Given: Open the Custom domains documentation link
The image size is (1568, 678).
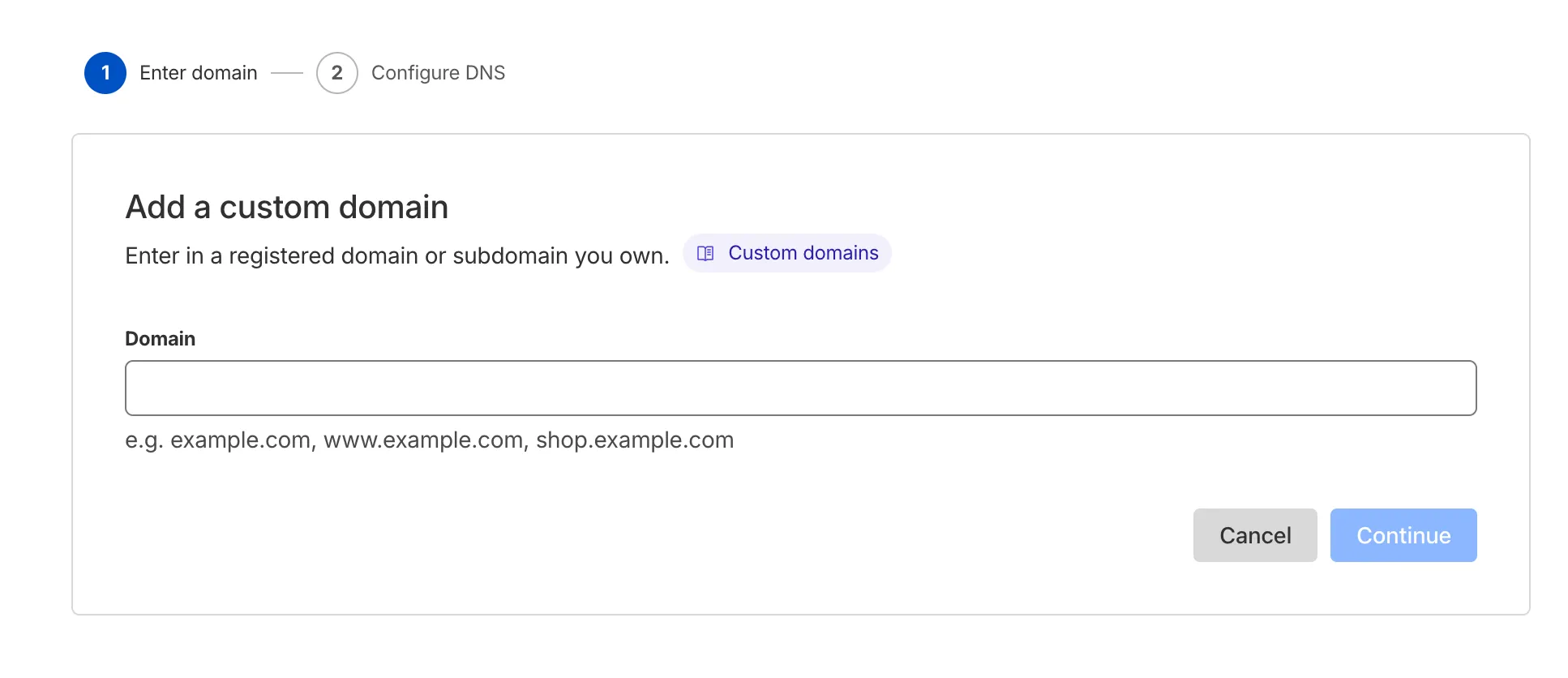Looking at the screenshot, I should click(x=803, y=253).
